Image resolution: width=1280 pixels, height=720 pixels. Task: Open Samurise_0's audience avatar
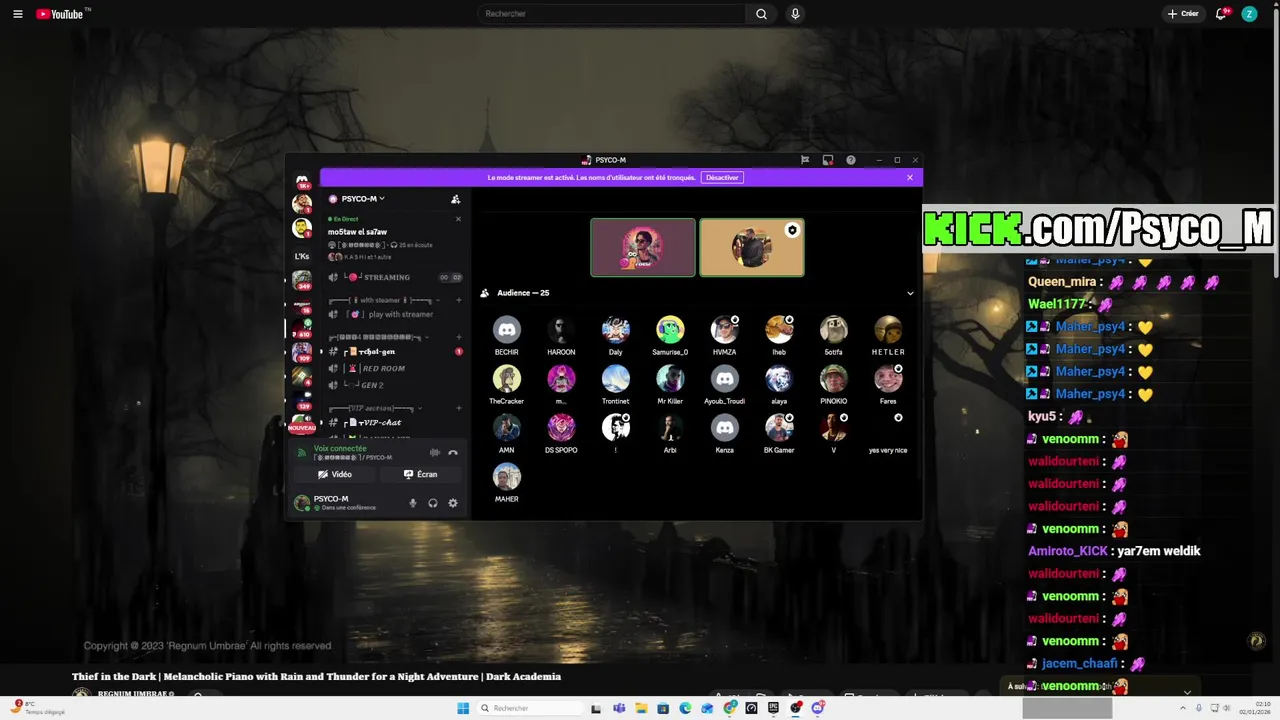pyautogui.click(x=670, y=330)
